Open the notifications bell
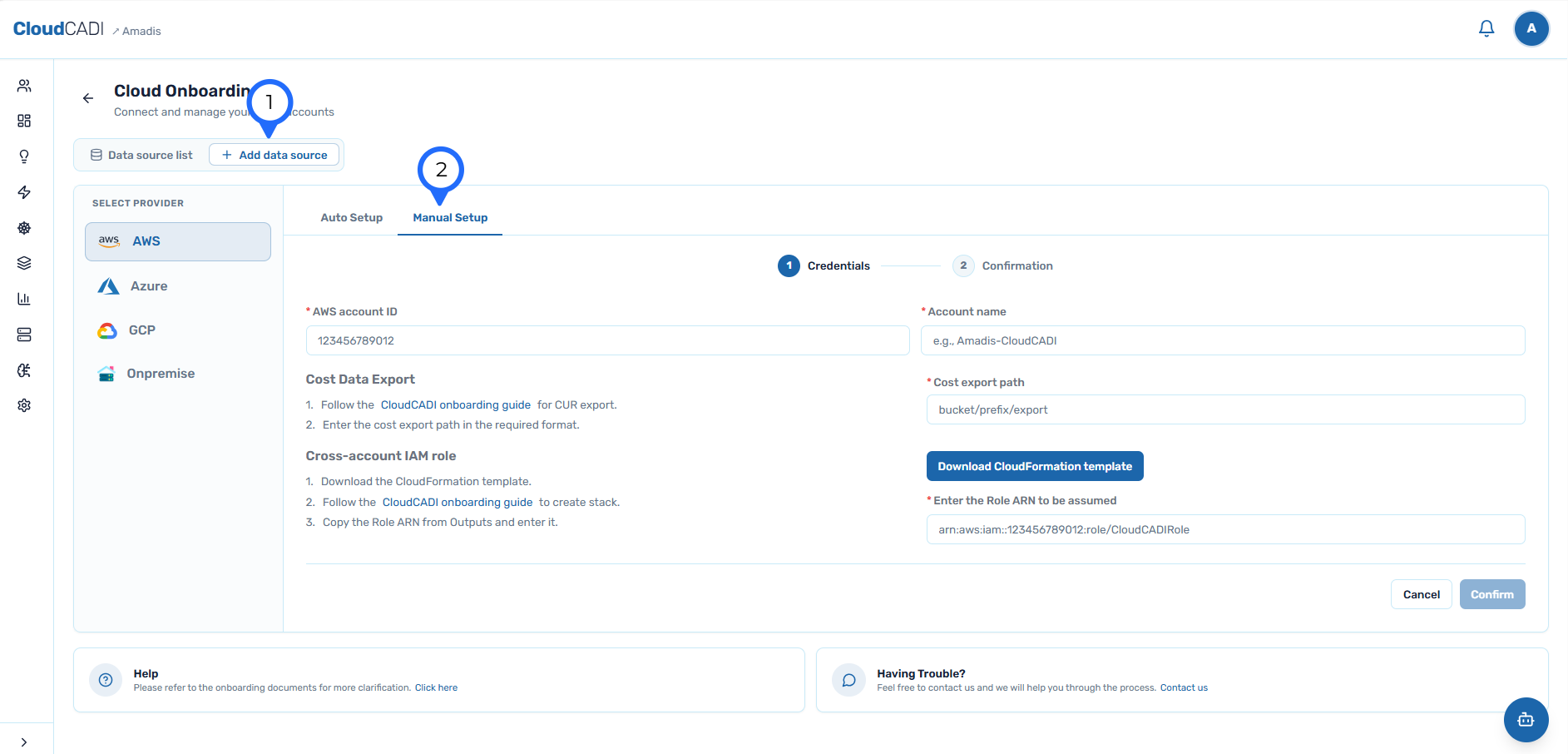This screenshot has width=1568, height=754. coord(1486,29)
